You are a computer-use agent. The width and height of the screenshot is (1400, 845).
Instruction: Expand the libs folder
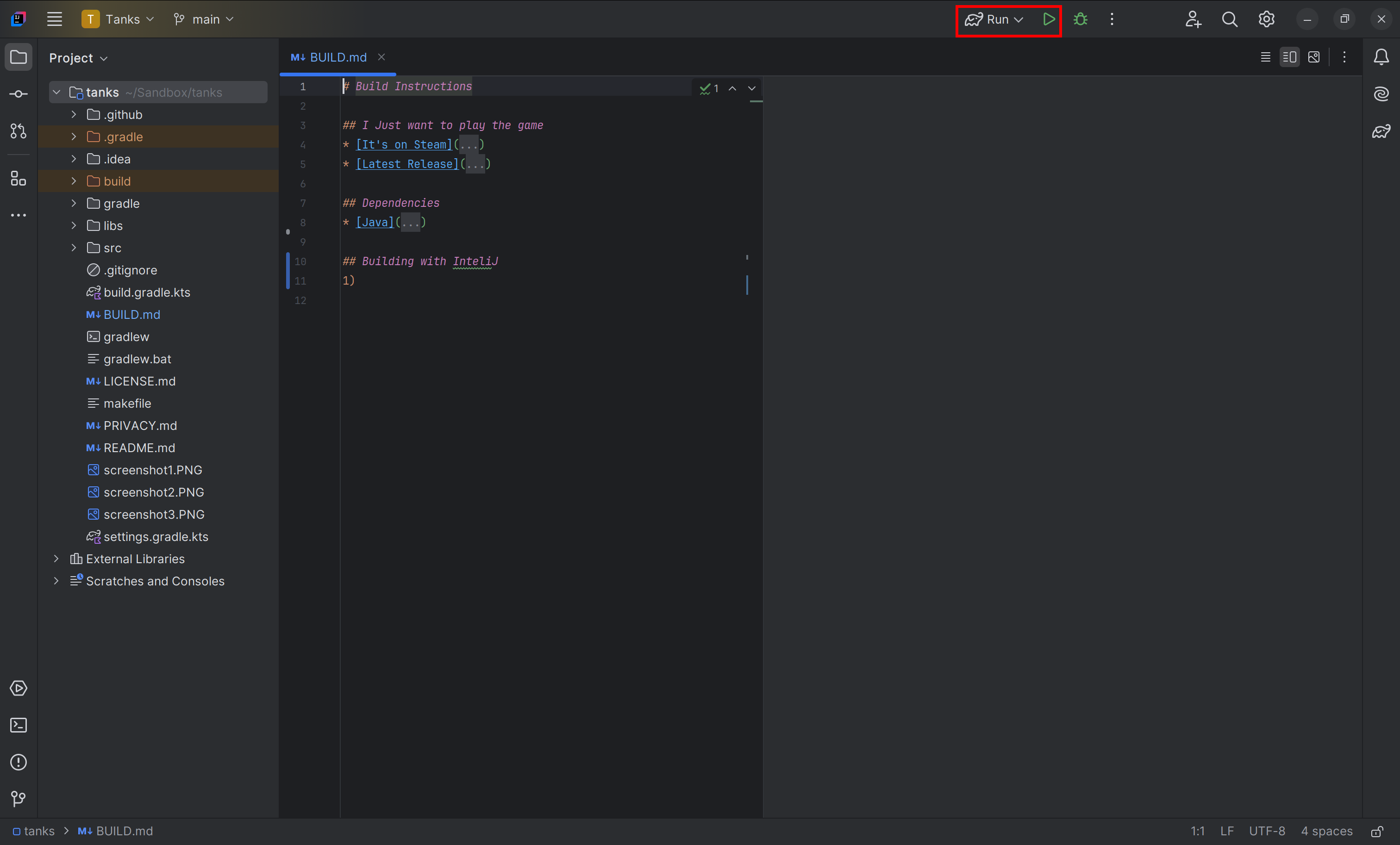[x=74, y=225]
